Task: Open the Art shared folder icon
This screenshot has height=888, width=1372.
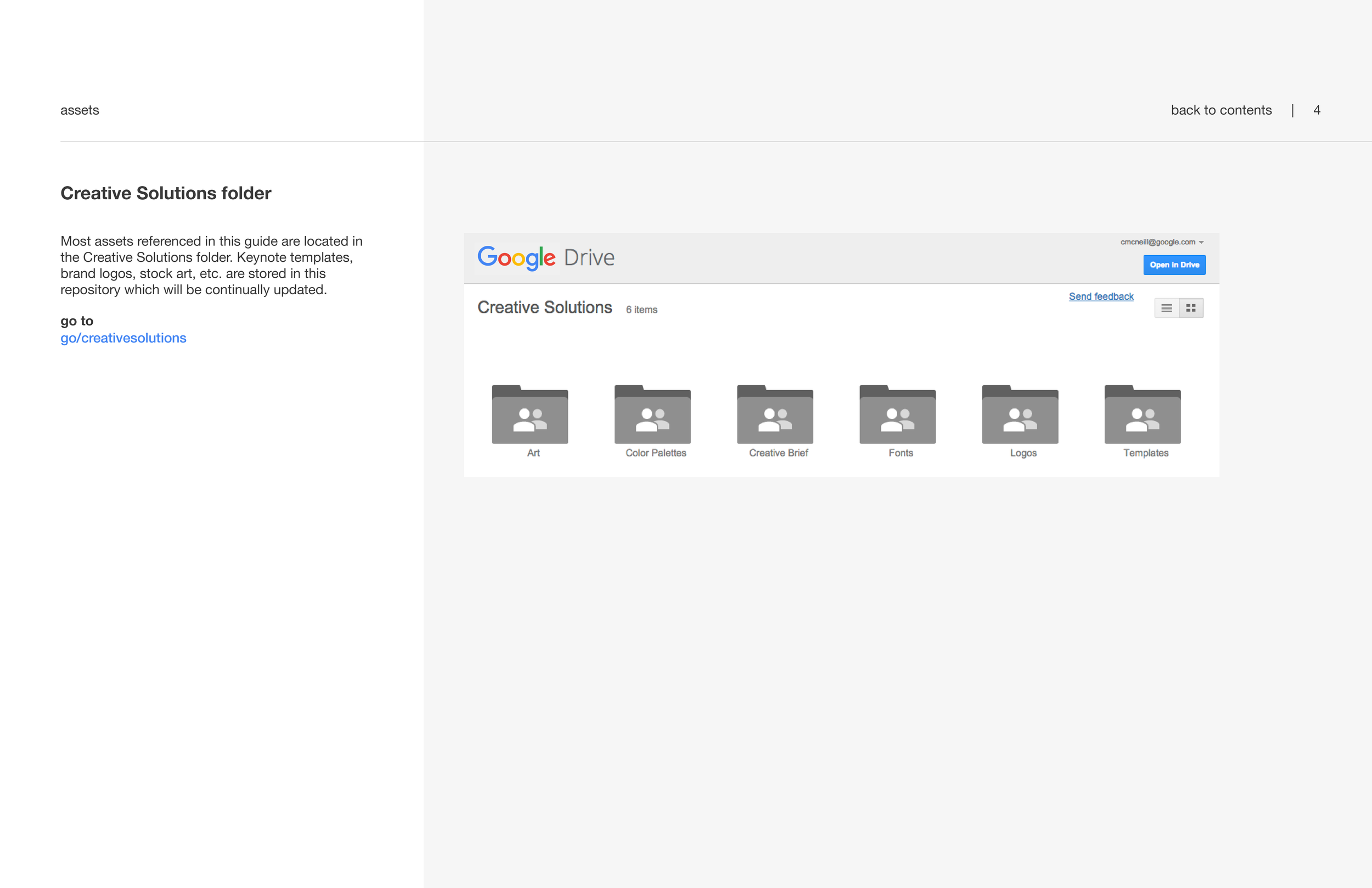Action: (530, 414)
